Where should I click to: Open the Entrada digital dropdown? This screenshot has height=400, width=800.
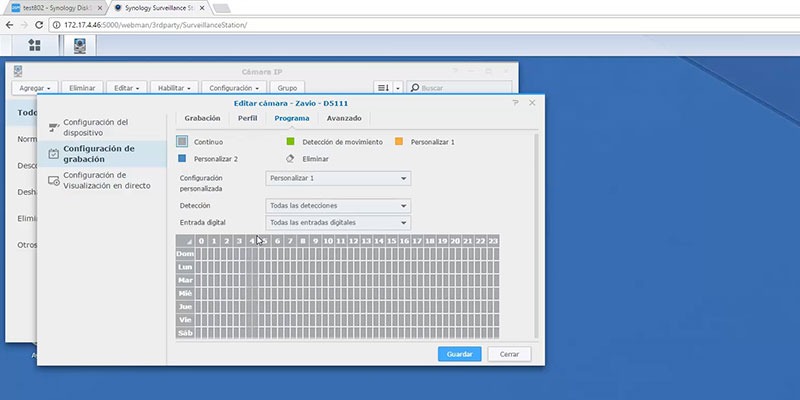tap(338, 223)
